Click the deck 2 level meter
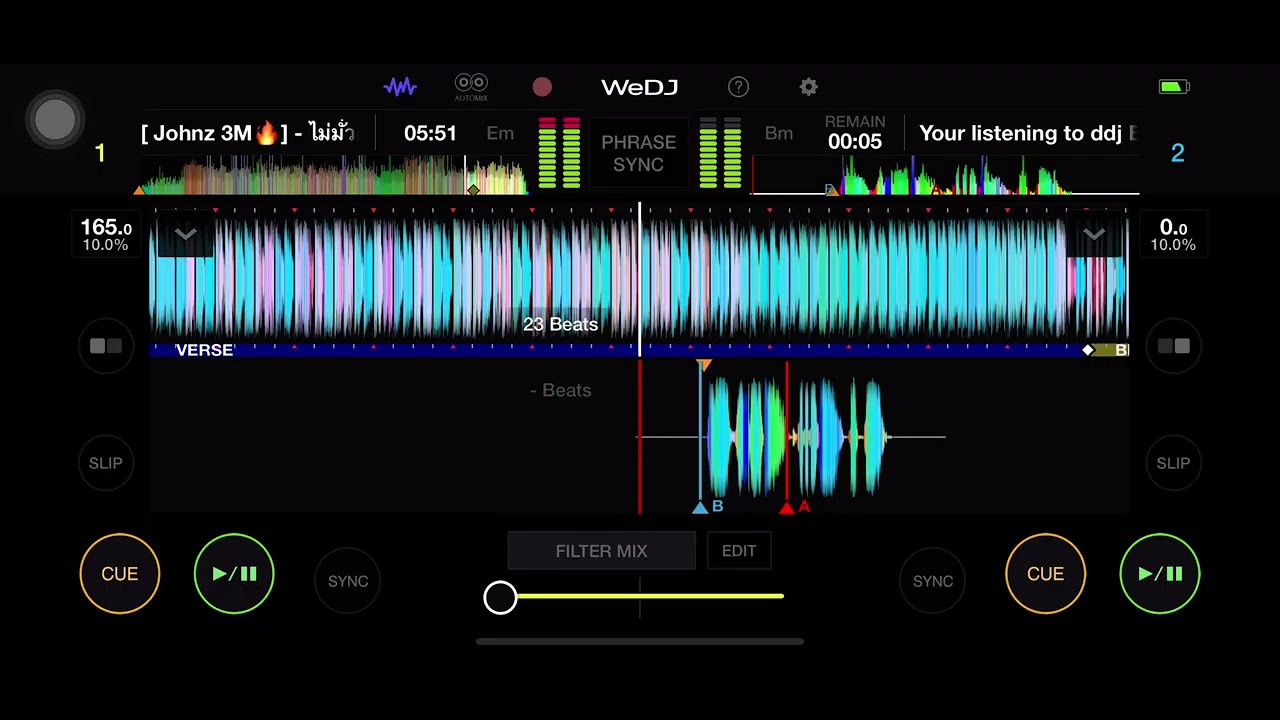The height and width of the screenshot is (720, 1280). click(x=720, y=153)
